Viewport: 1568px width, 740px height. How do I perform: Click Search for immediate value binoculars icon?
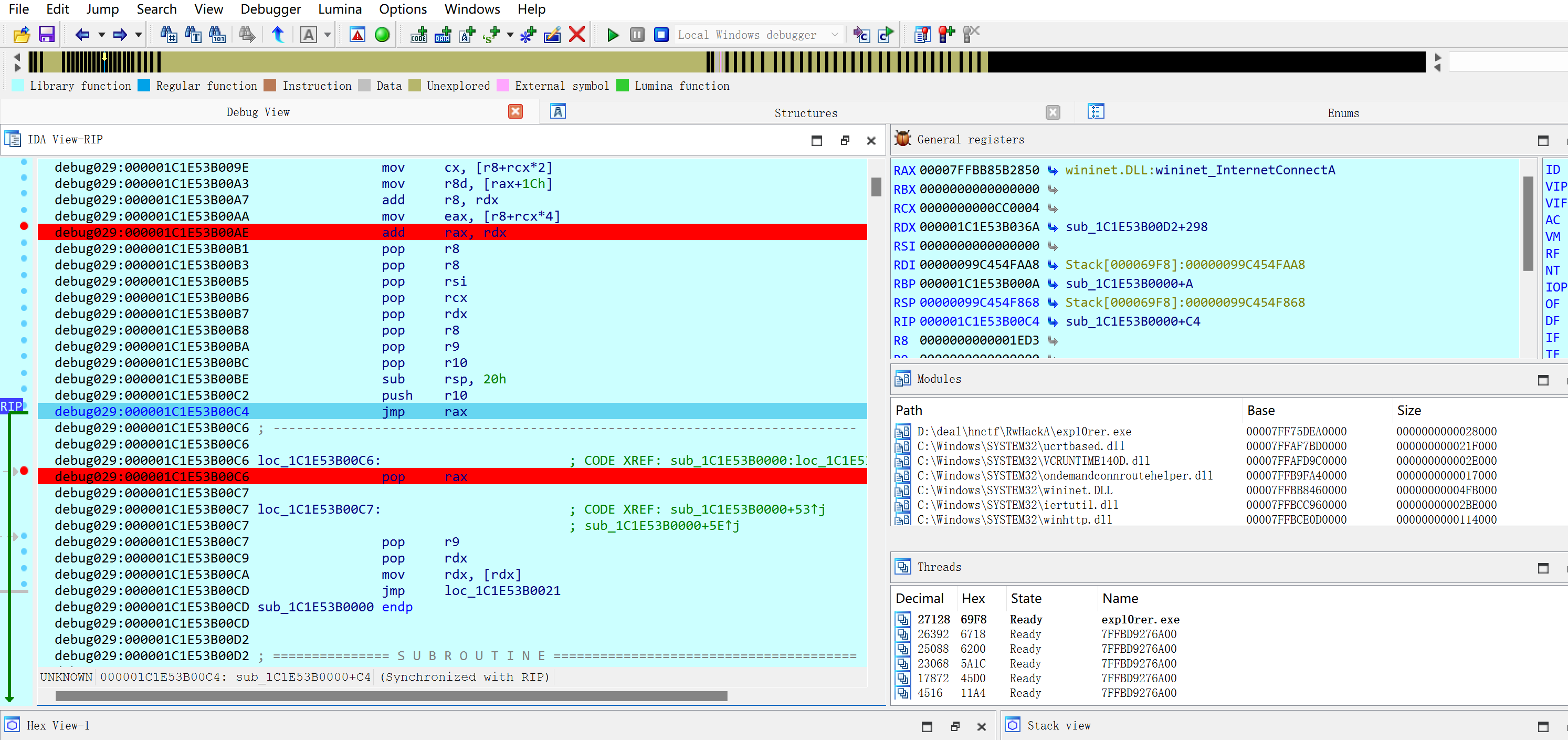point(169,35)
